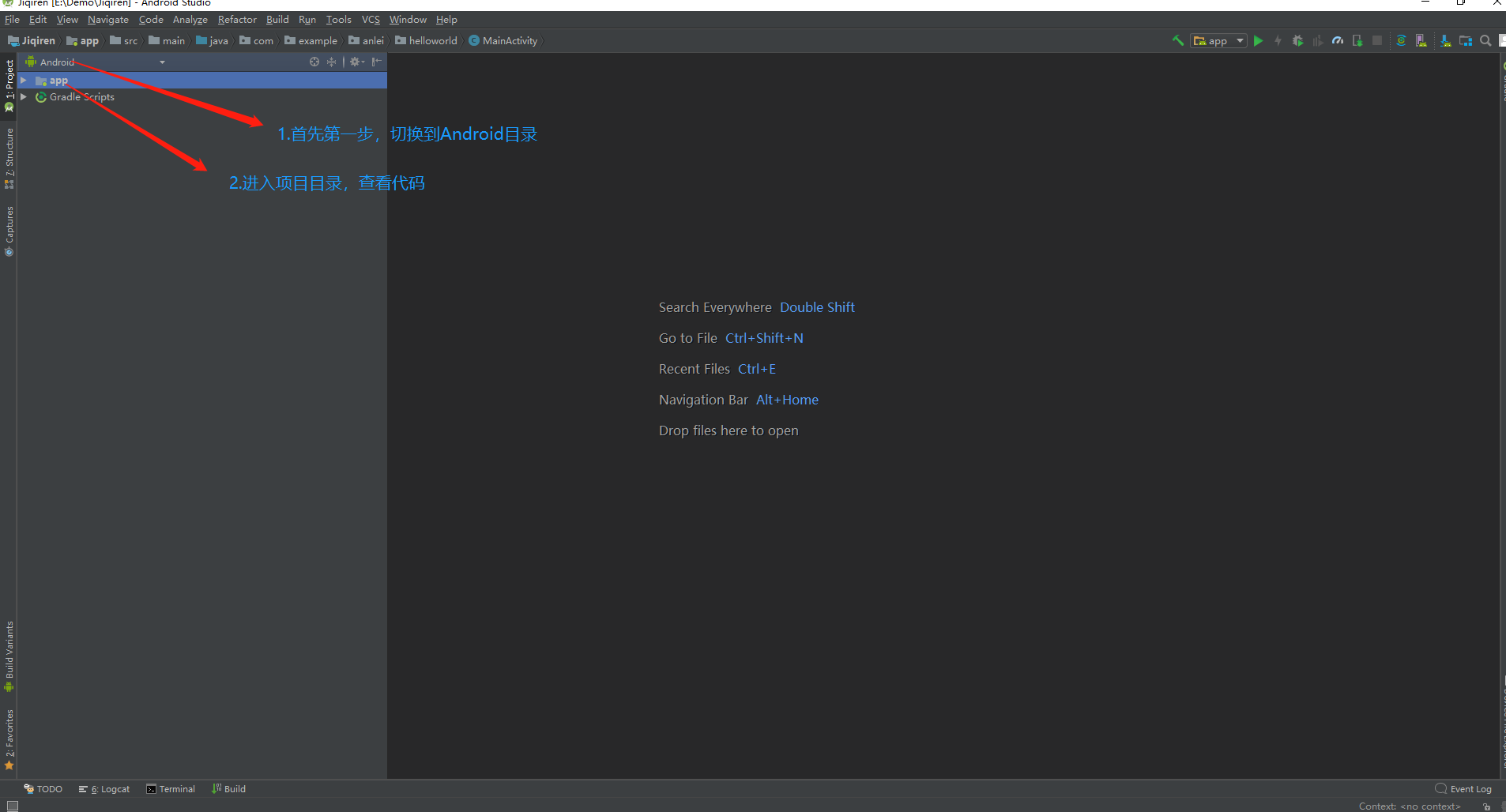Click the src breadcrumb folder
This screenshot has height=812, width=1506.
tap(124, 40)
